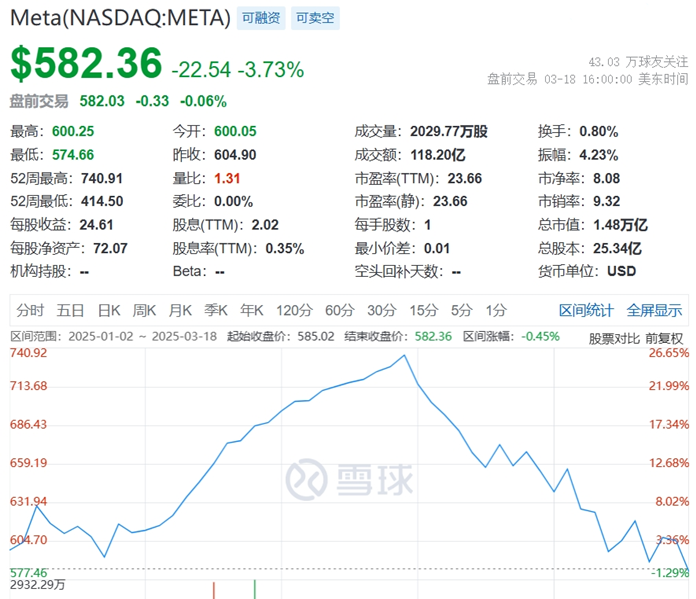The width and height of the screenshot is (696, 599).
Task: Click 成交额 value 118.20亿
Action: (x=438, y=155)
